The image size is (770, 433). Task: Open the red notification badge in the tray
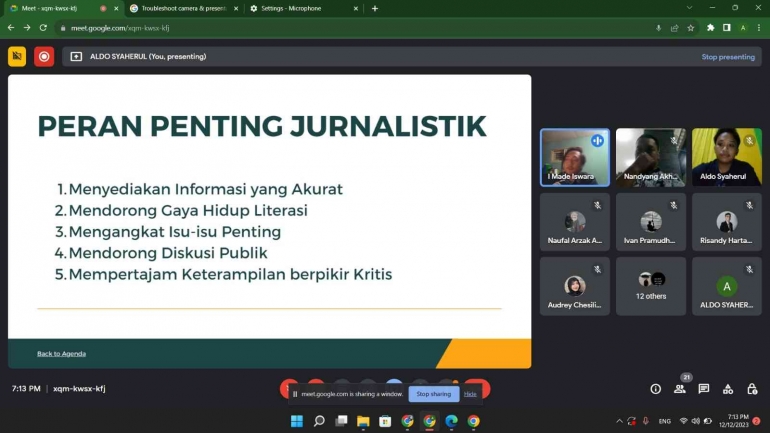pos(756,421)
